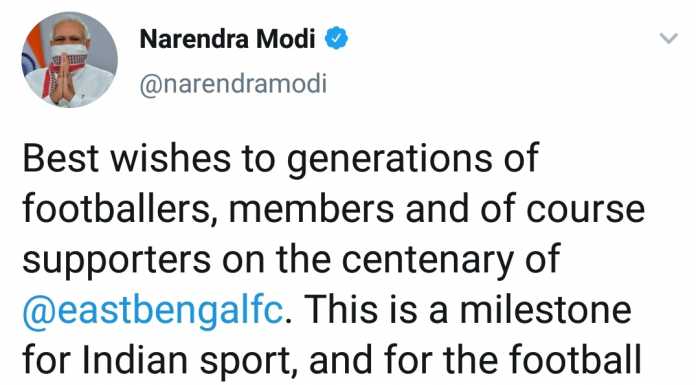
Task: Click the blue verified badge icon
Action: [336, 38]
